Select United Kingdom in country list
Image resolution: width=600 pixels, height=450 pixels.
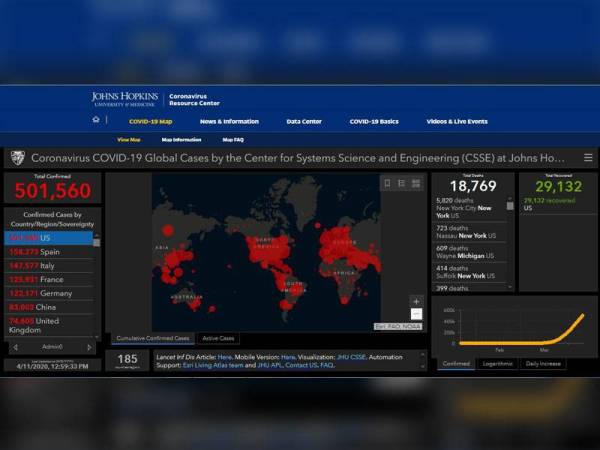(x=49, y=325)
